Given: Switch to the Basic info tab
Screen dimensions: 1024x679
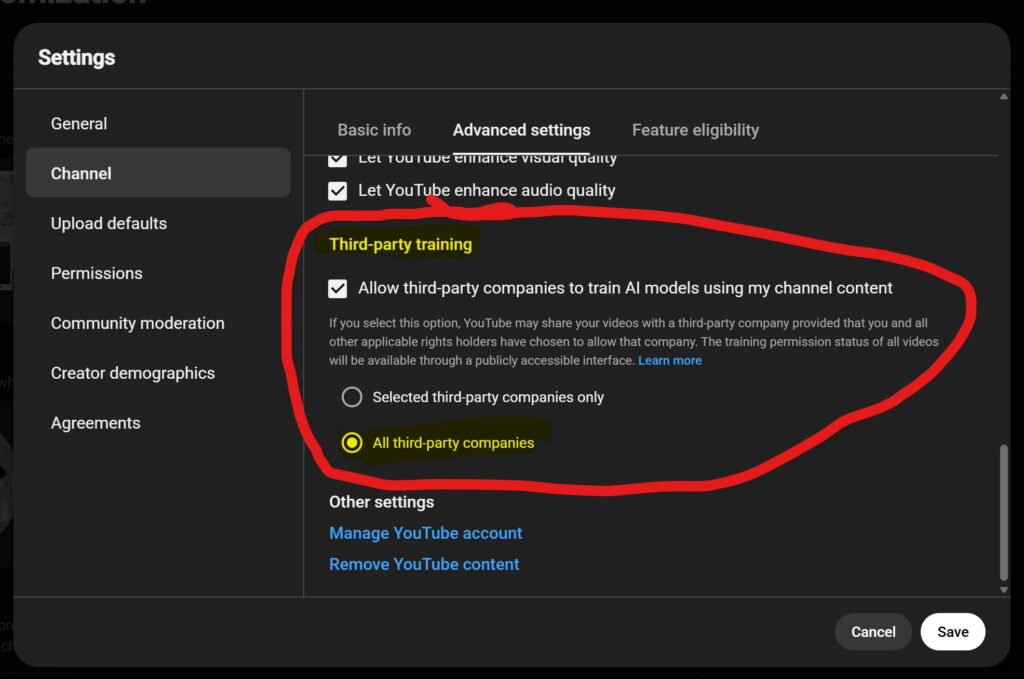Looking at the screenshot, I should click(x=374, y=130).
